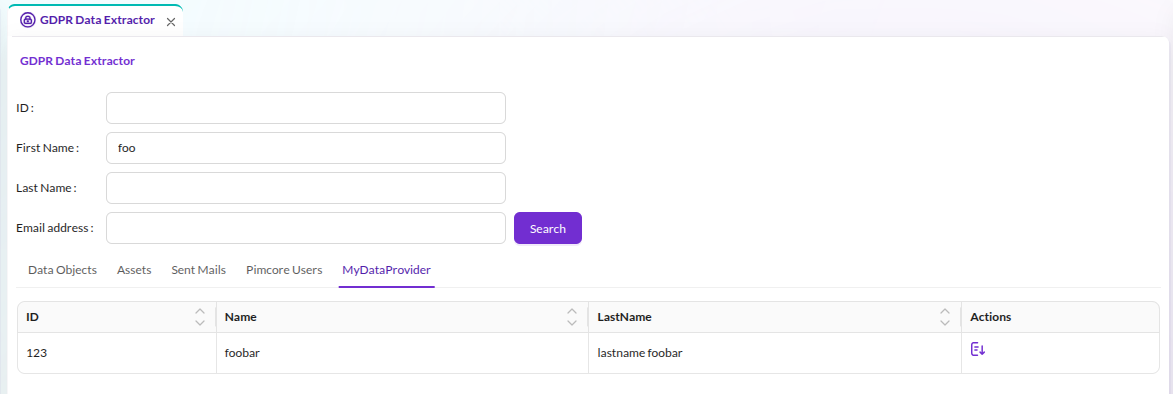Focus the Last Name input field
The height and width of the screenshot is (394, 1173).
[x=306, y=188]
